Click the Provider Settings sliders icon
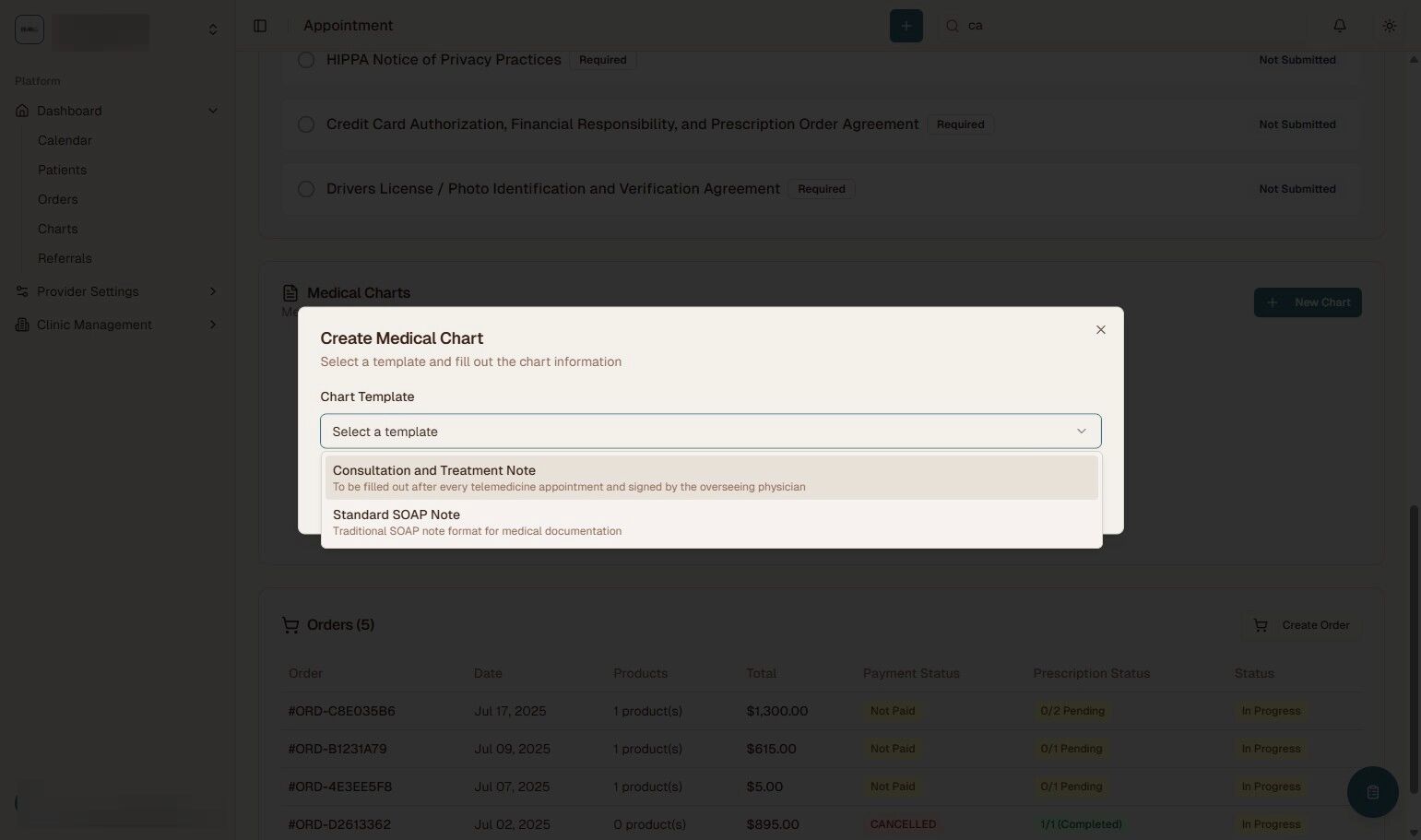Viewport: 1421px width, 840px height. click(x=22, y=291)
